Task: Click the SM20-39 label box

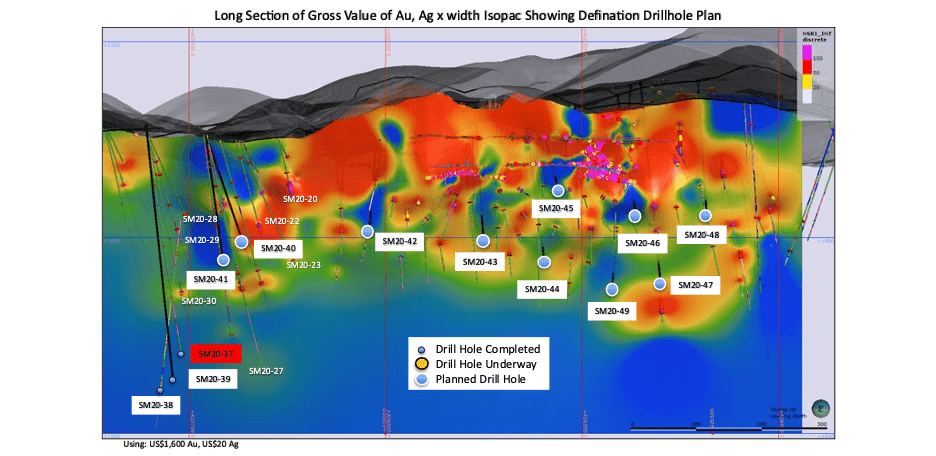Action: pyautogui.click(x=213, y=379)
